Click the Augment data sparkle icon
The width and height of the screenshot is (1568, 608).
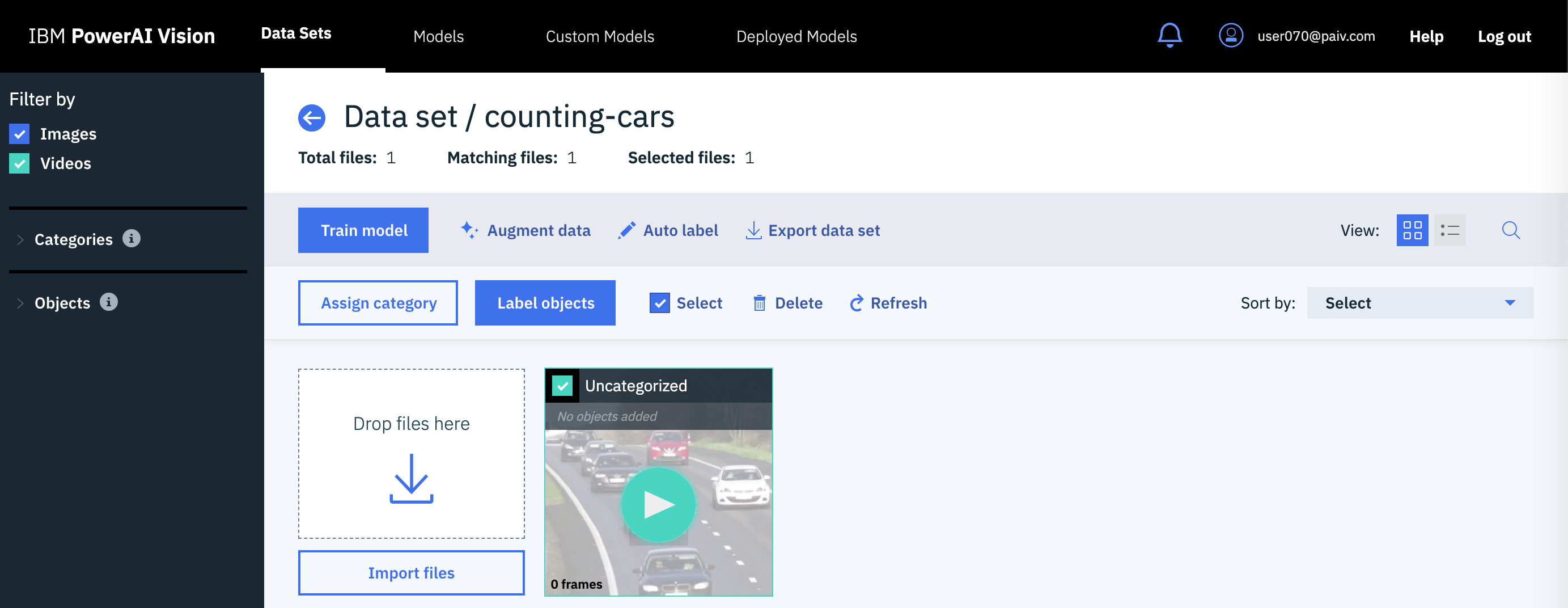click(469, 230)
